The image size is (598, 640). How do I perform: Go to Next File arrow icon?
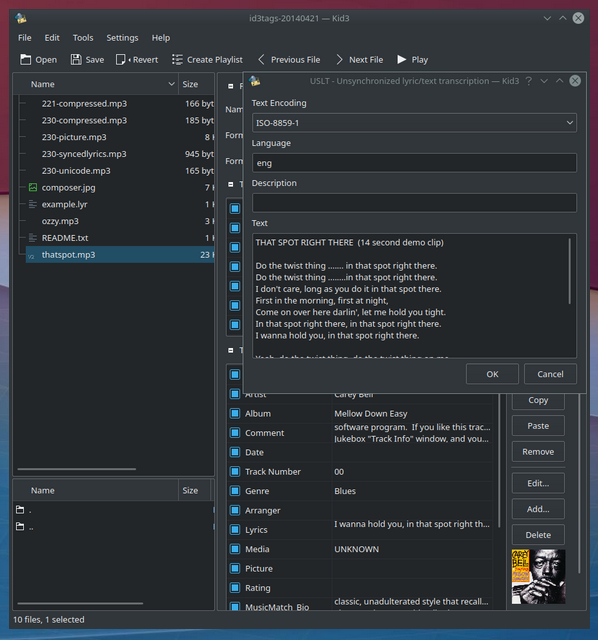click(x=339, y=60)
